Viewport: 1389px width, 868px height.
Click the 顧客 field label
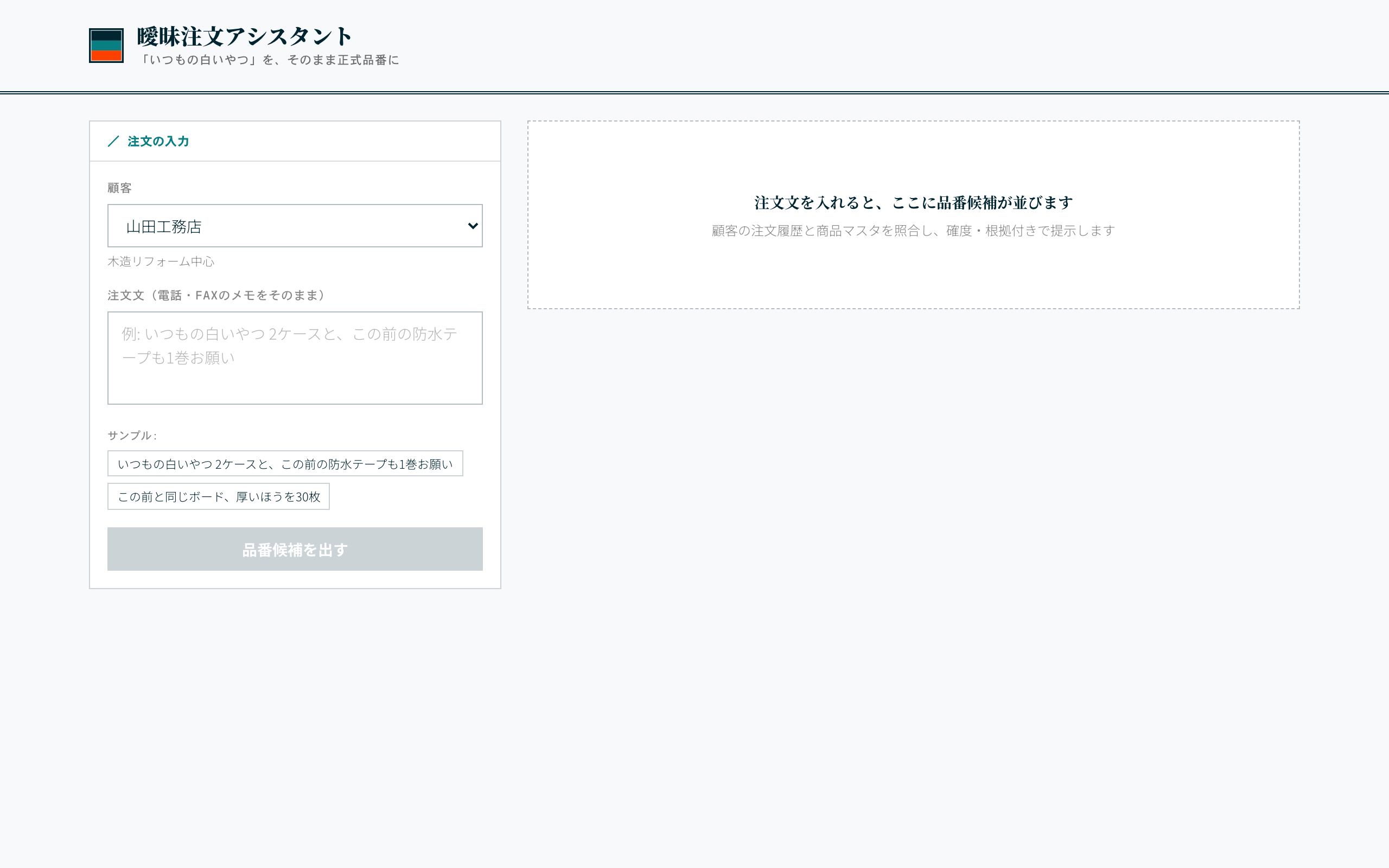(x=119, y=188)
